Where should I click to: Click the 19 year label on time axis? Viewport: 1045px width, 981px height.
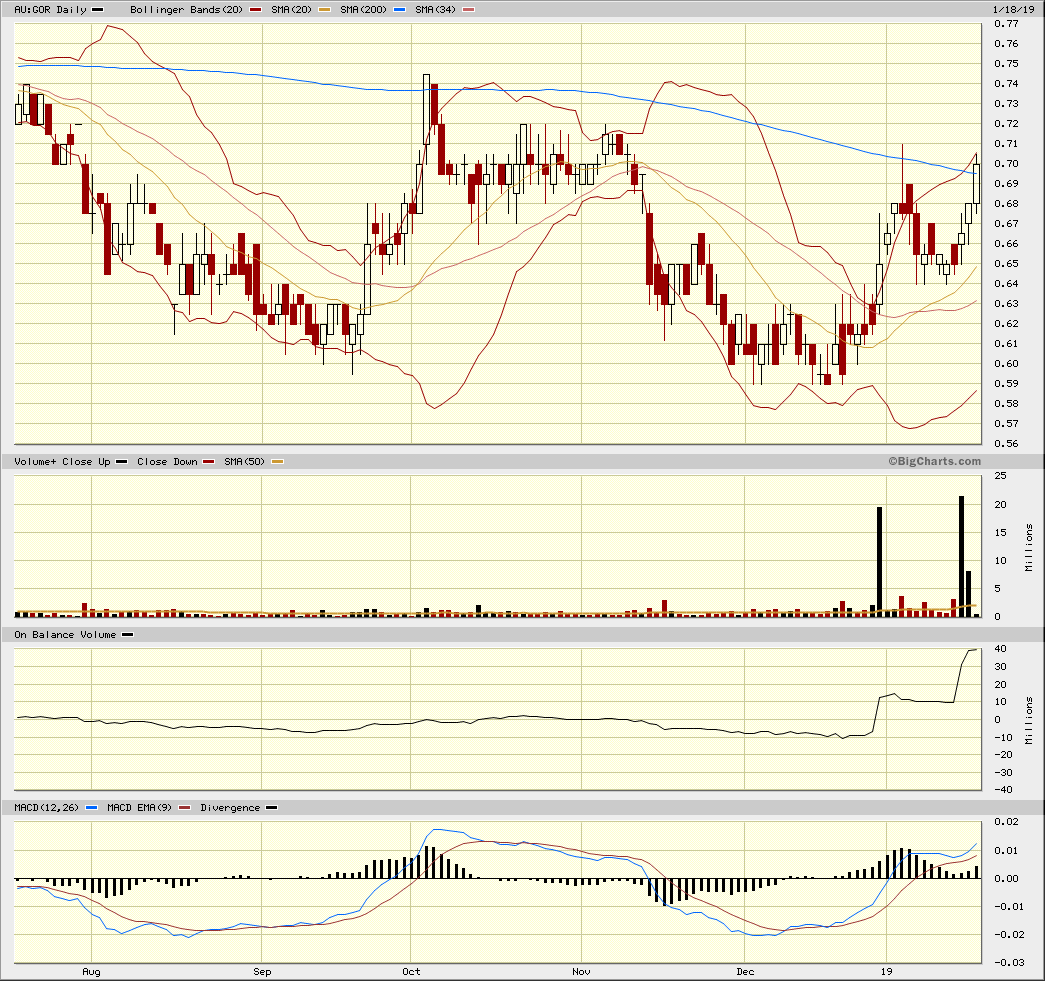click(886, 972)
